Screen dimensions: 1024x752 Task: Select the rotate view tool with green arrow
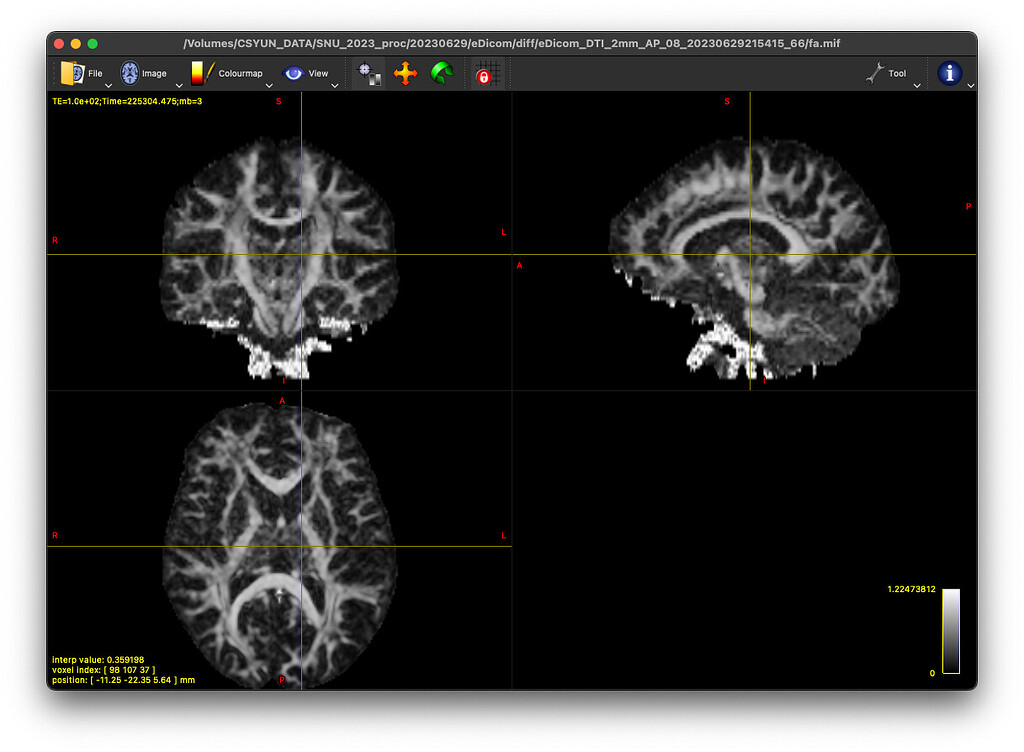pos(441,72)
